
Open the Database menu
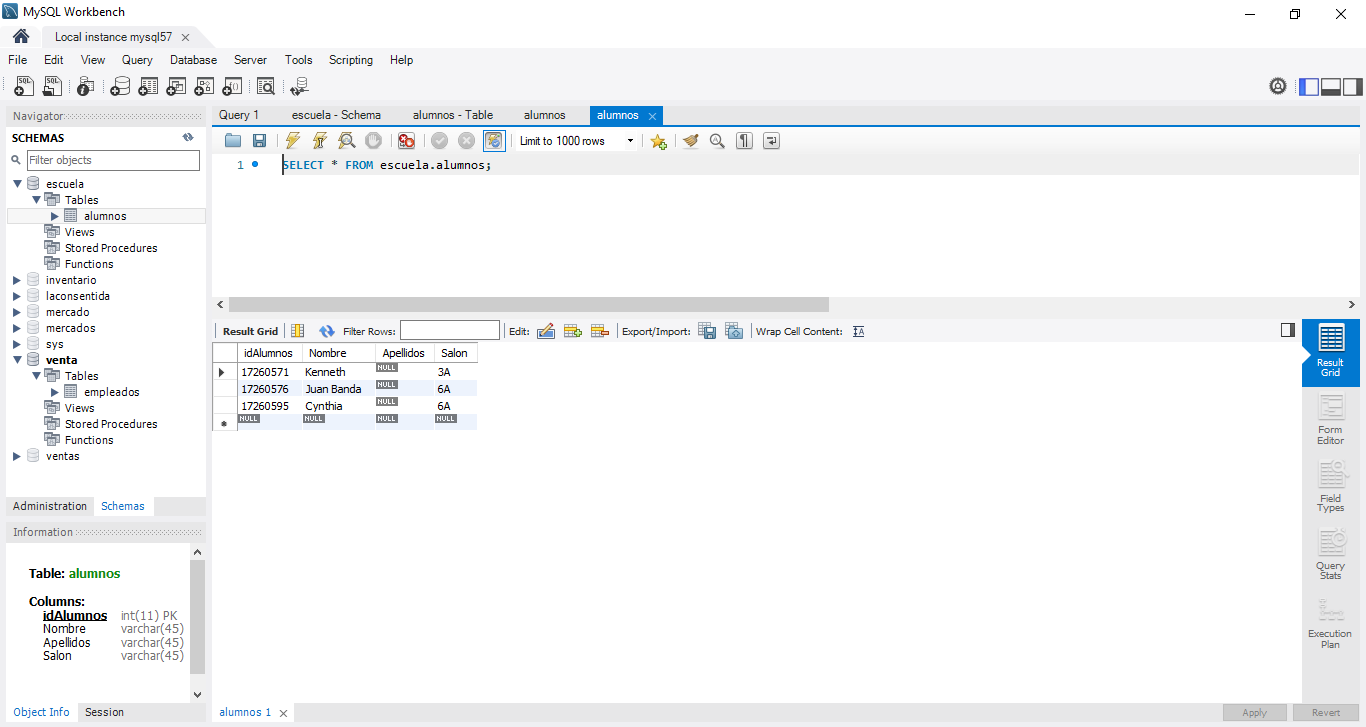193,60
